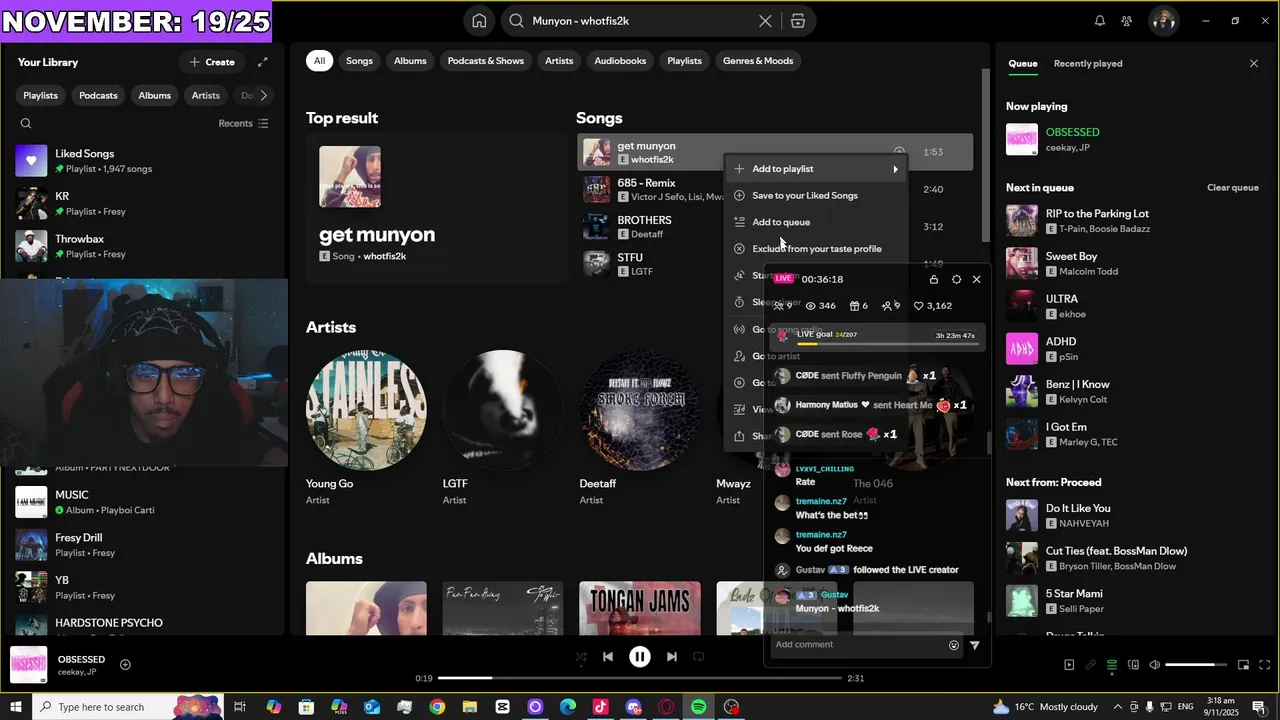This screenshot has height=720, width=1280.
Task: Clear the search field text
Action: click(765, 21)
